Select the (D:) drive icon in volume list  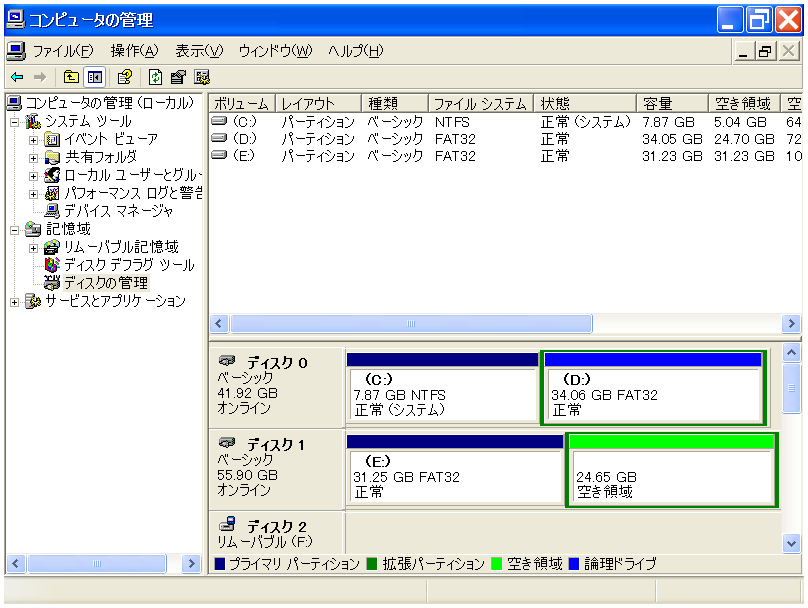pyautogui.click(x=219, y=138)
